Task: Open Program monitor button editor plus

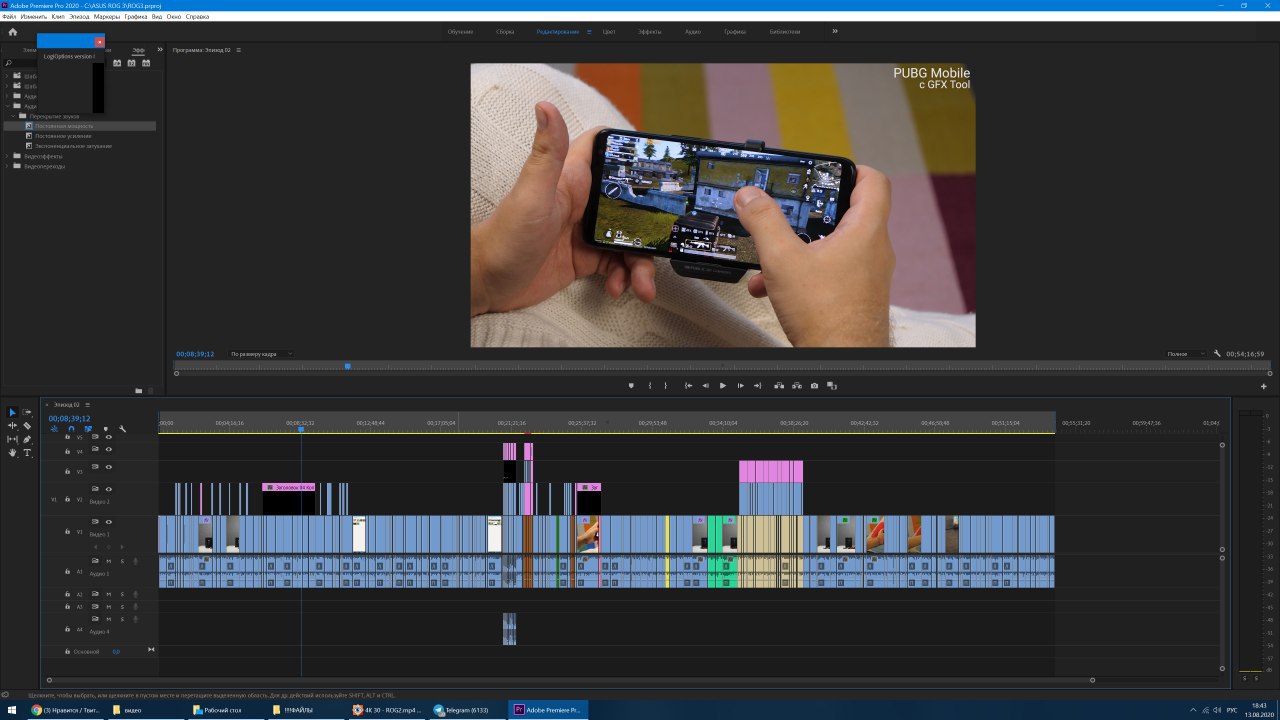Action: (1263, 386)
